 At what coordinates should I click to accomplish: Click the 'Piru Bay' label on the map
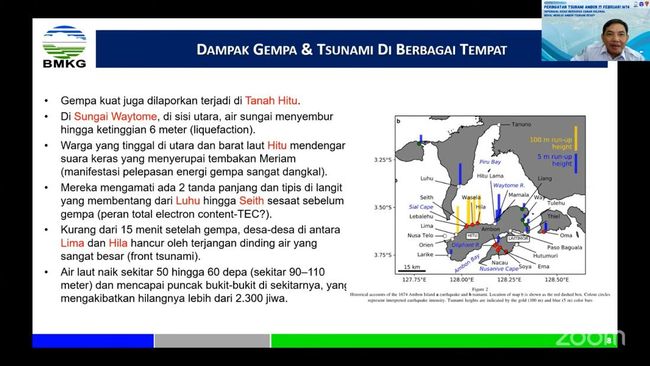tap(490, 162)
